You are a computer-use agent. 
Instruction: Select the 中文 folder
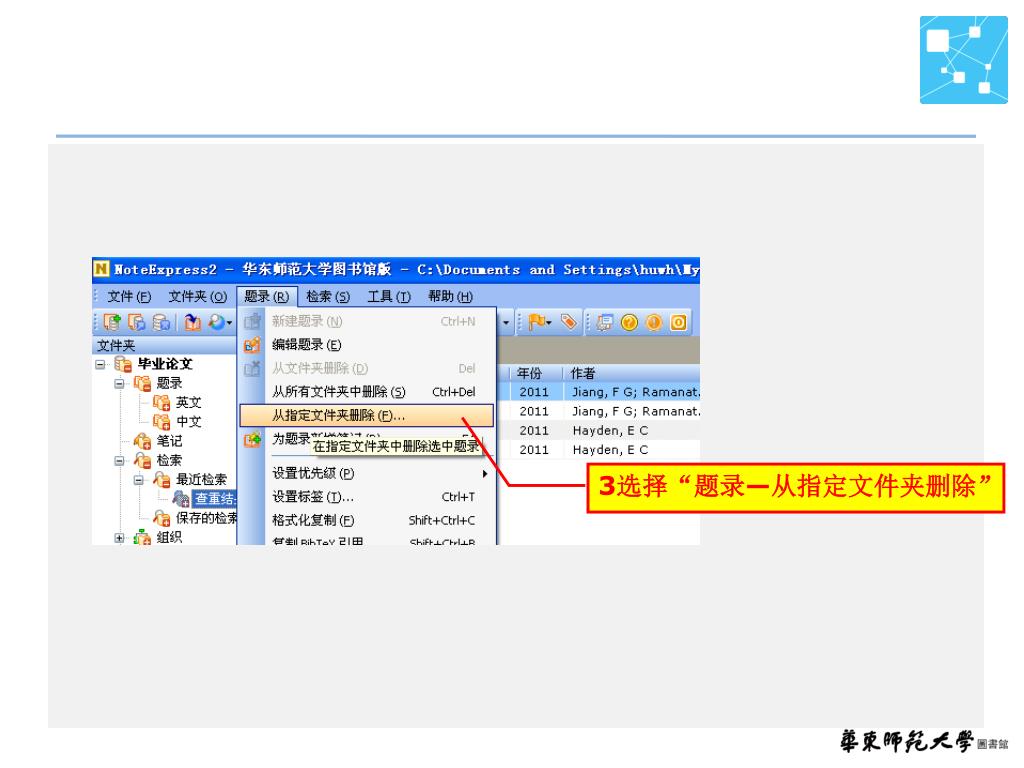(x=189, y=422)
